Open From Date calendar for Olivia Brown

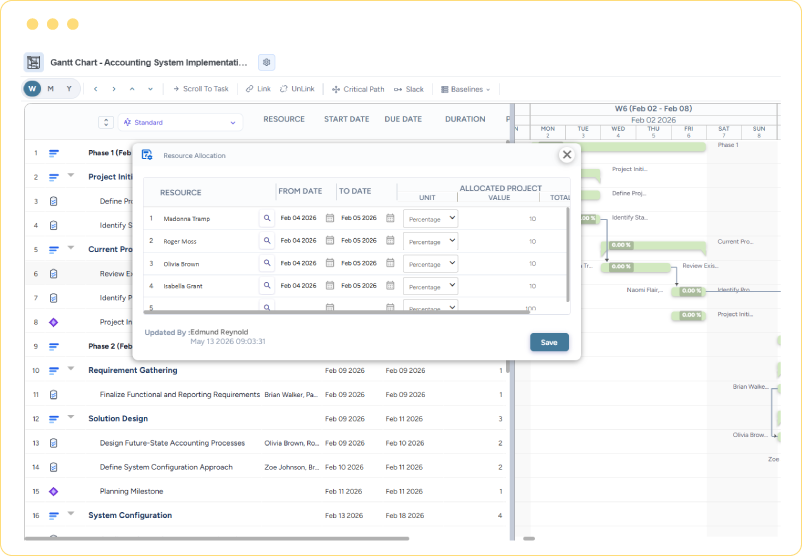[330, 263]
